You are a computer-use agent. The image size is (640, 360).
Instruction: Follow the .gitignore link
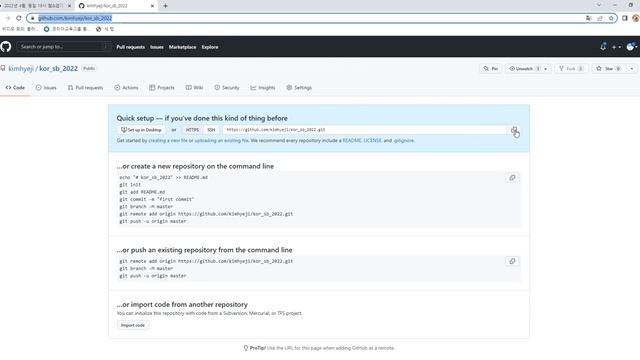(404, 140)
